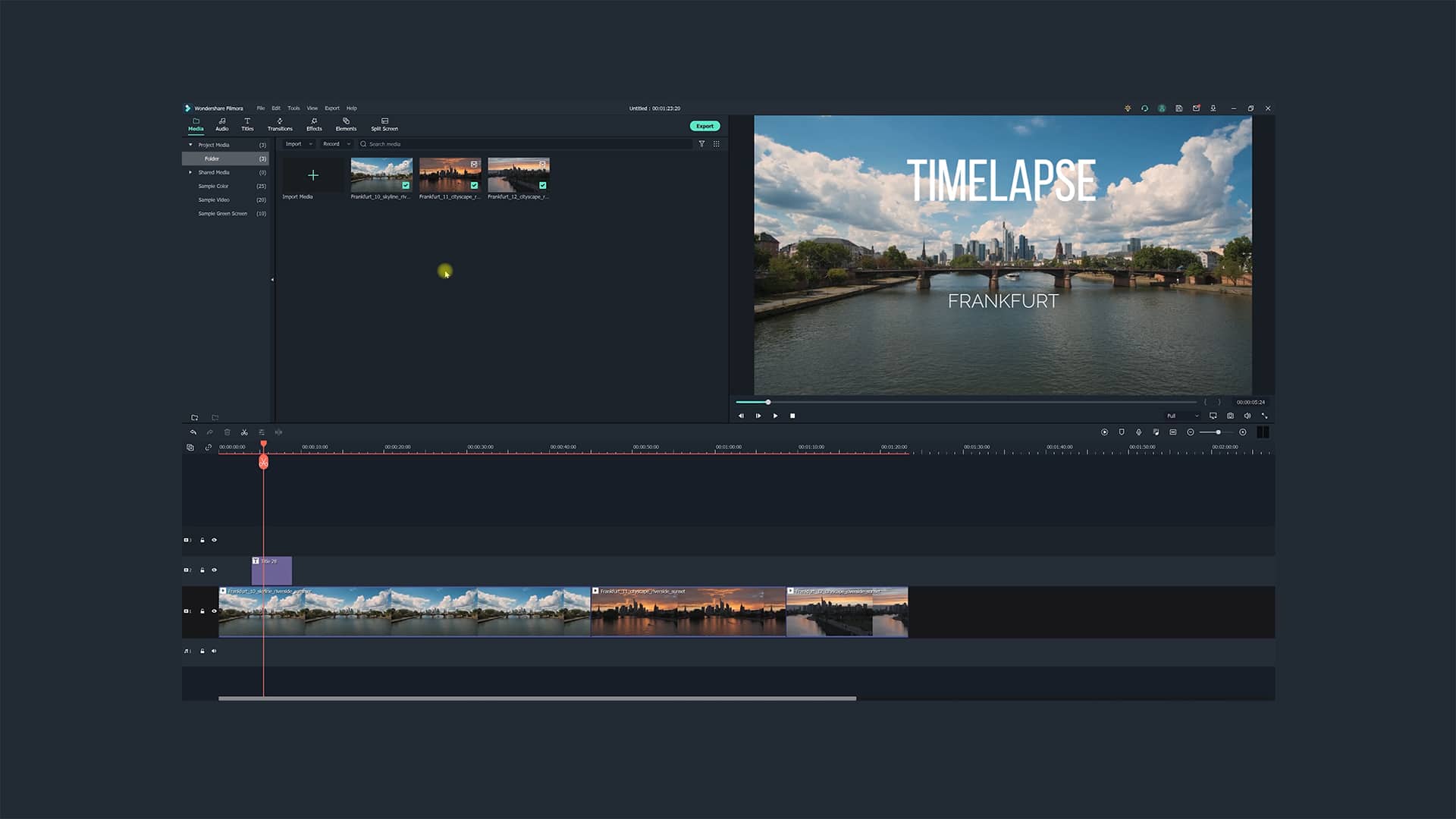Switch to the Transitions tab
This screenshot has height=819, width=1456.
280,124
